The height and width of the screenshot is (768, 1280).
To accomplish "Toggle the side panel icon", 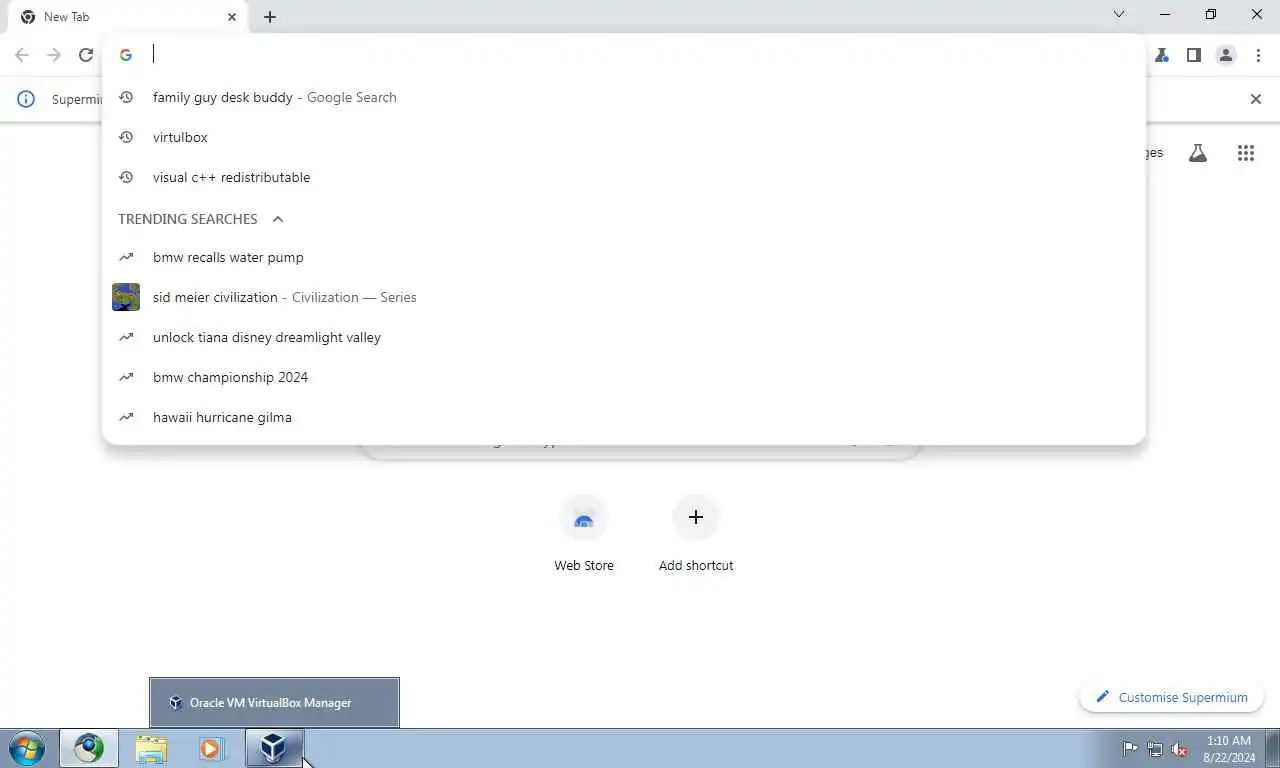I will [1194, 55].
